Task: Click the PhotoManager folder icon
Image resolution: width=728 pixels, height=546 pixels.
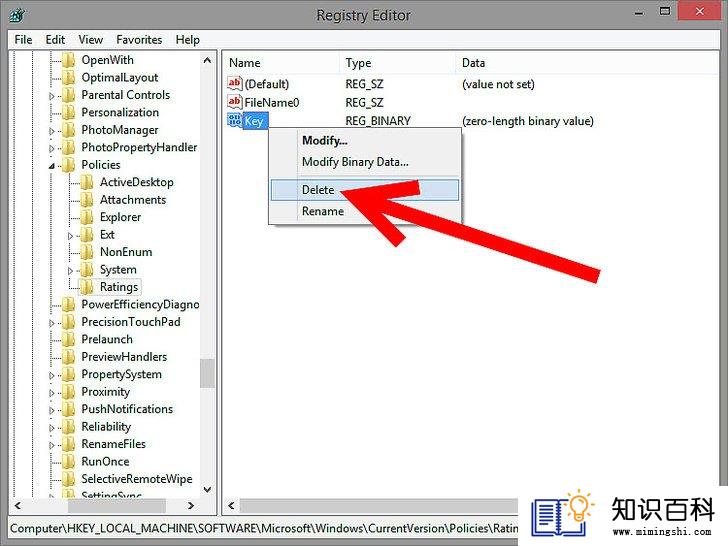Action: [69, 130]
